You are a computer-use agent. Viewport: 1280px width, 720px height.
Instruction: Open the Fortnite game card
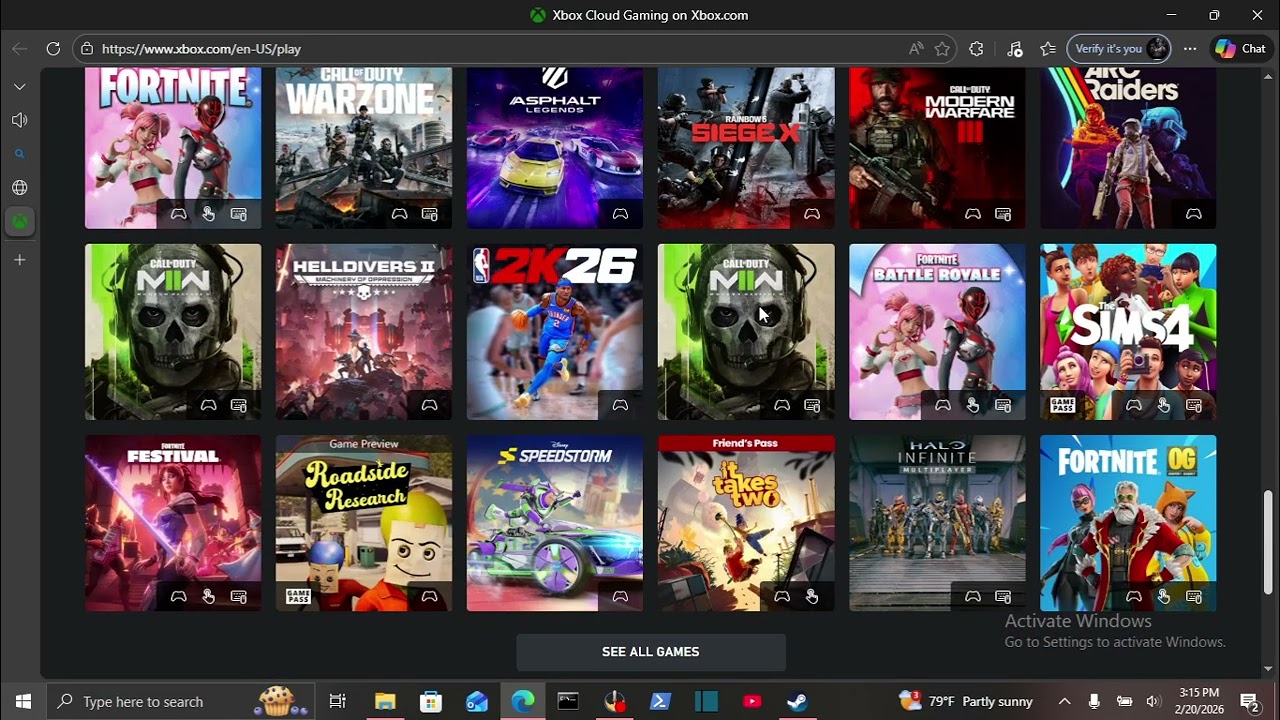click(x=173, y=148)
